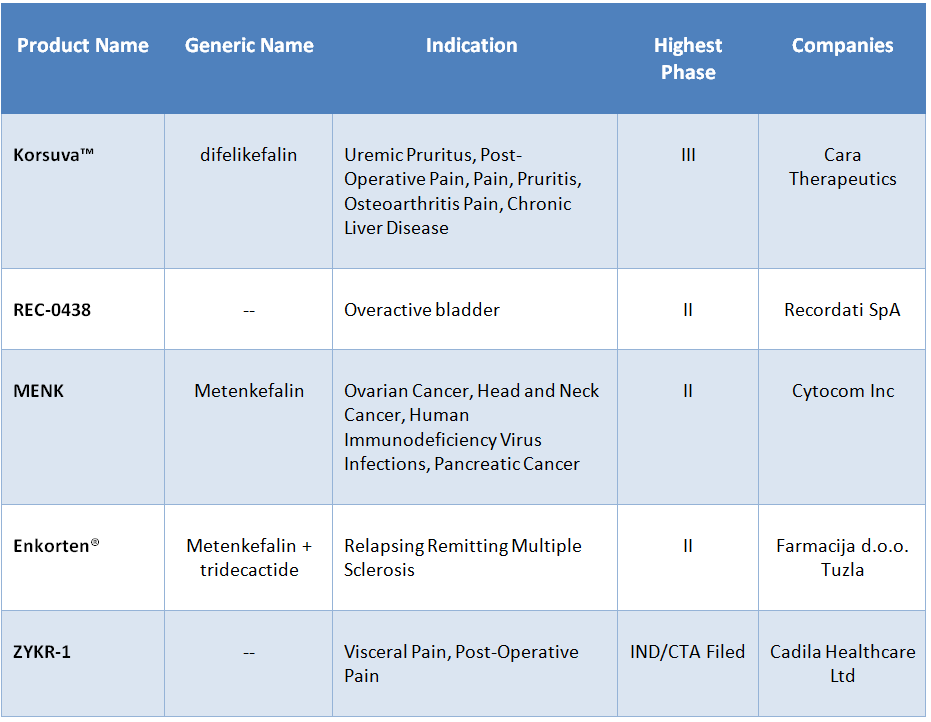Select the Cara Therapeutics company cell
Image resolution: width=931 pixels, height=722 pixels.
coord(842,167)
